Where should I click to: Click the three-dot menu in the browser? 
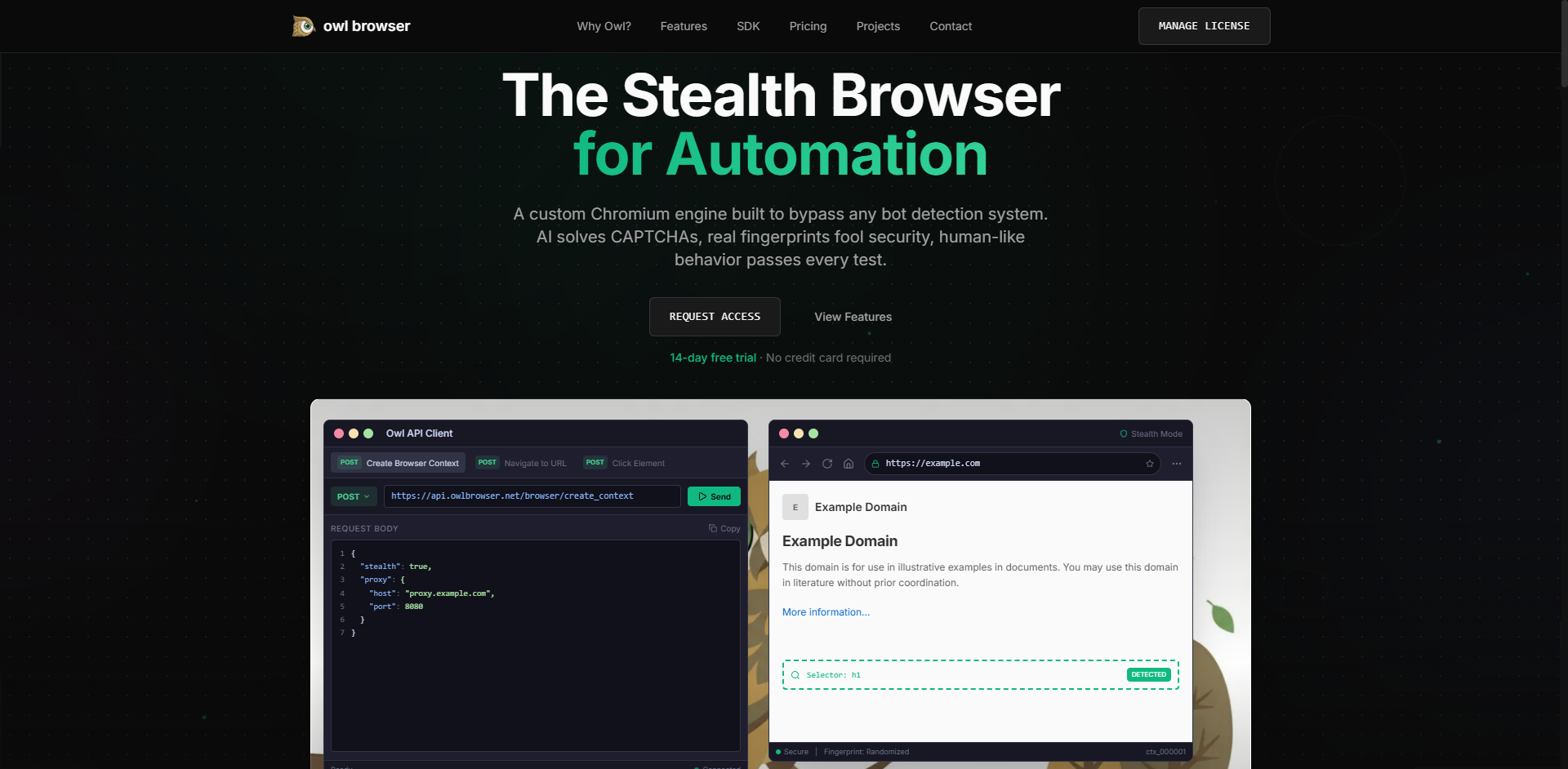point(1177,463)
